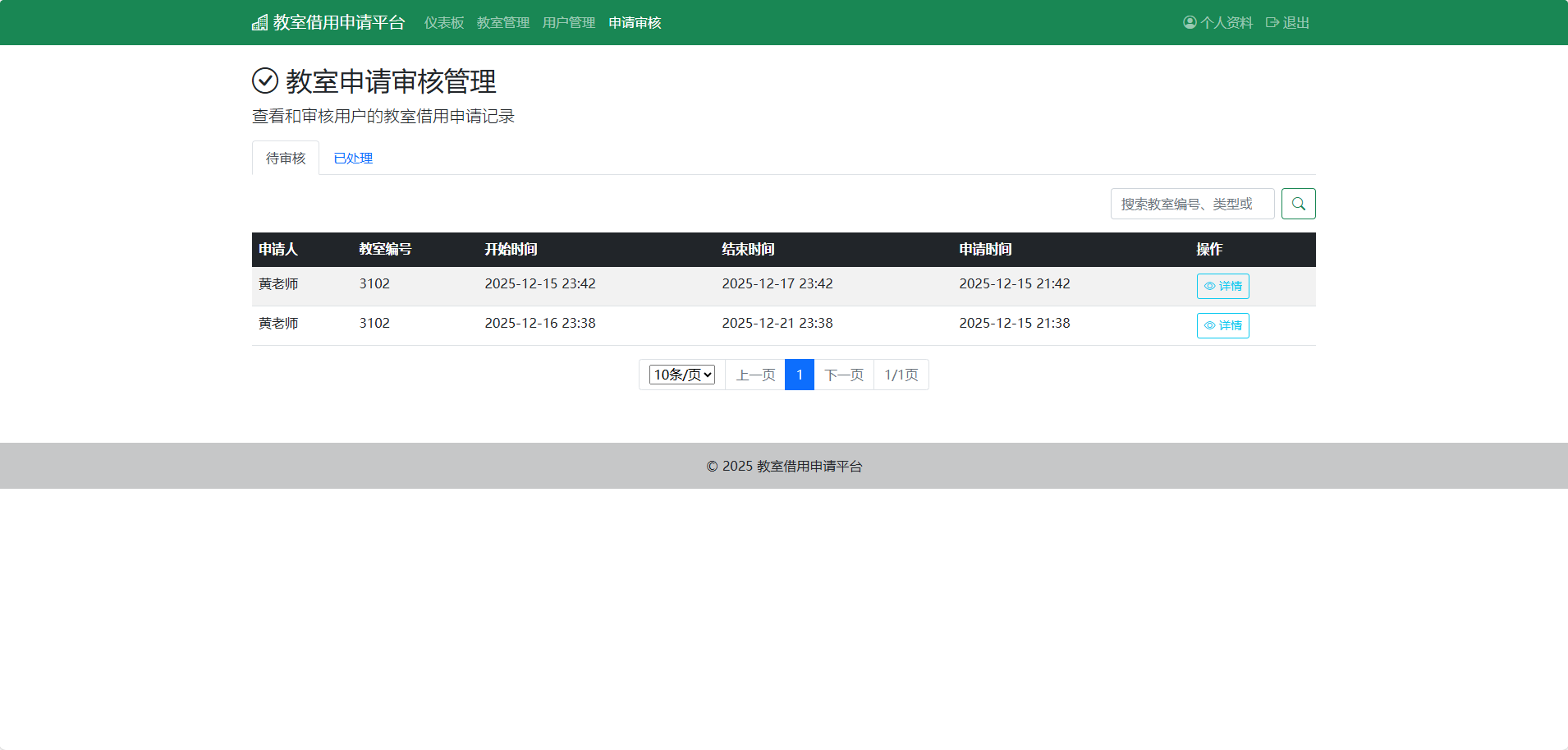Go to 仪表板 in the navbar
The width and height of the screenshot is (1568, 750).
(444, 23)
